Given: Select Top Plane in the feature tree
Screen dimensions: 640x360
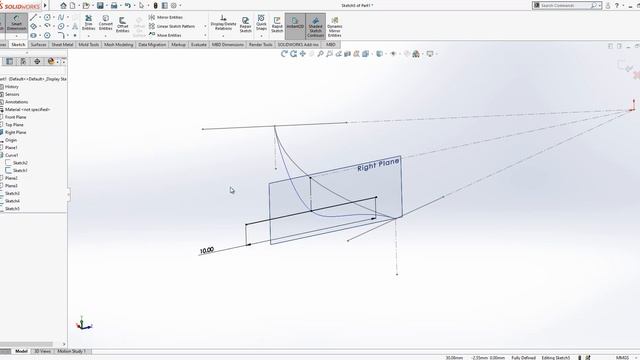Looking at the screenshot, I should (x=14, y=125).
